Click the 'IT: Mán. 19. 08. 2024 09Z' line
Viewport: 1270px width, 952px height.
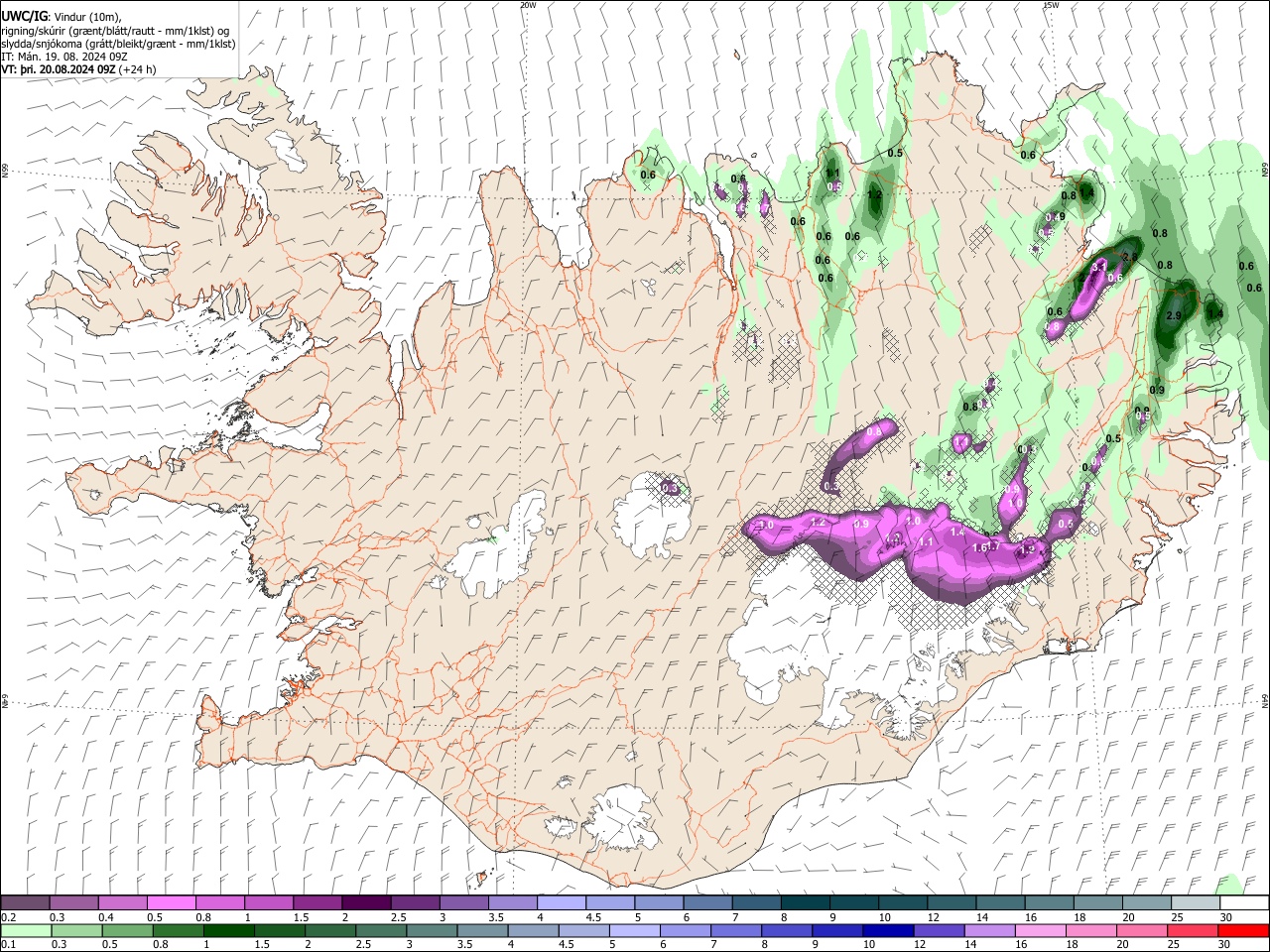pyautogui.click(x=66, y=57)
